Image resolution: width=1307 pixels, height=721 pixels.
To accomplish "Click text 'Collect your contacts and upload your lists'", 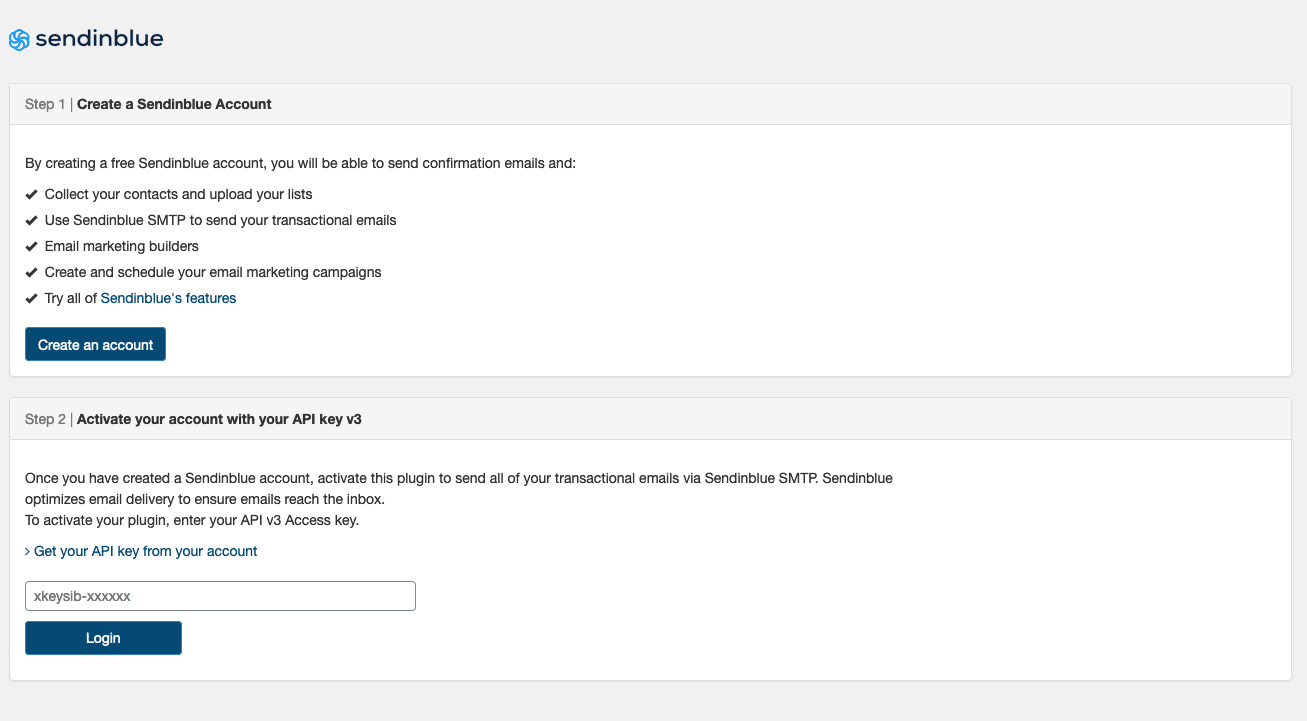I will 179,194.
